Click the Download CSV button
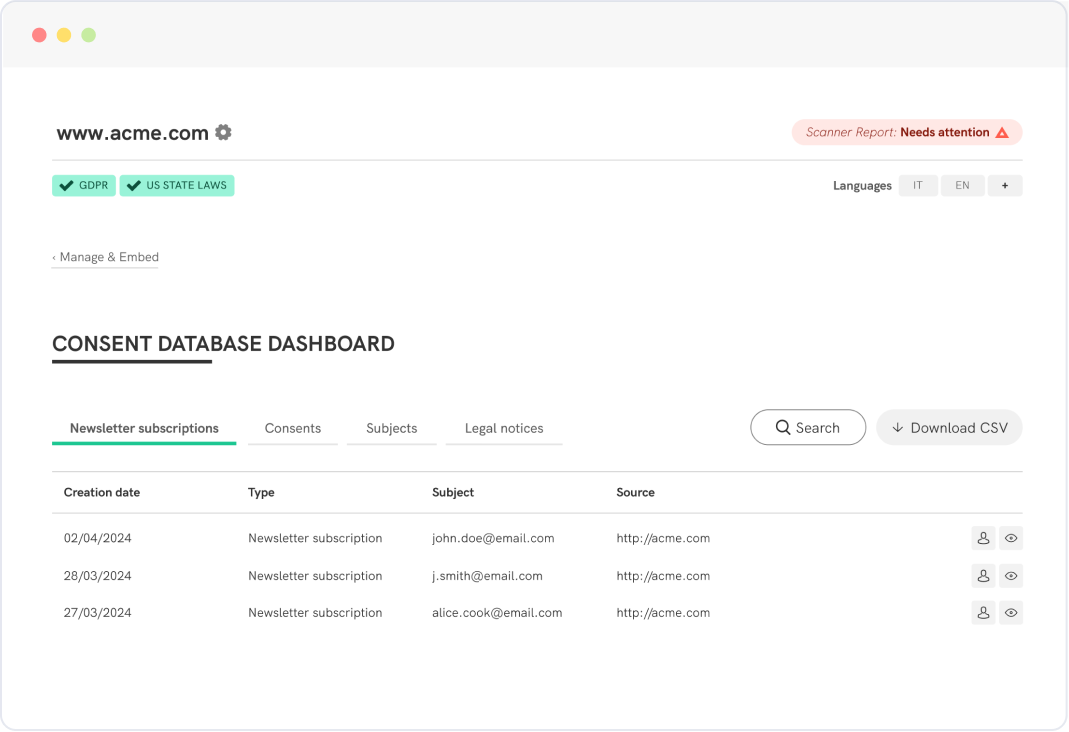1069x732 pixels. click(949, 428)
